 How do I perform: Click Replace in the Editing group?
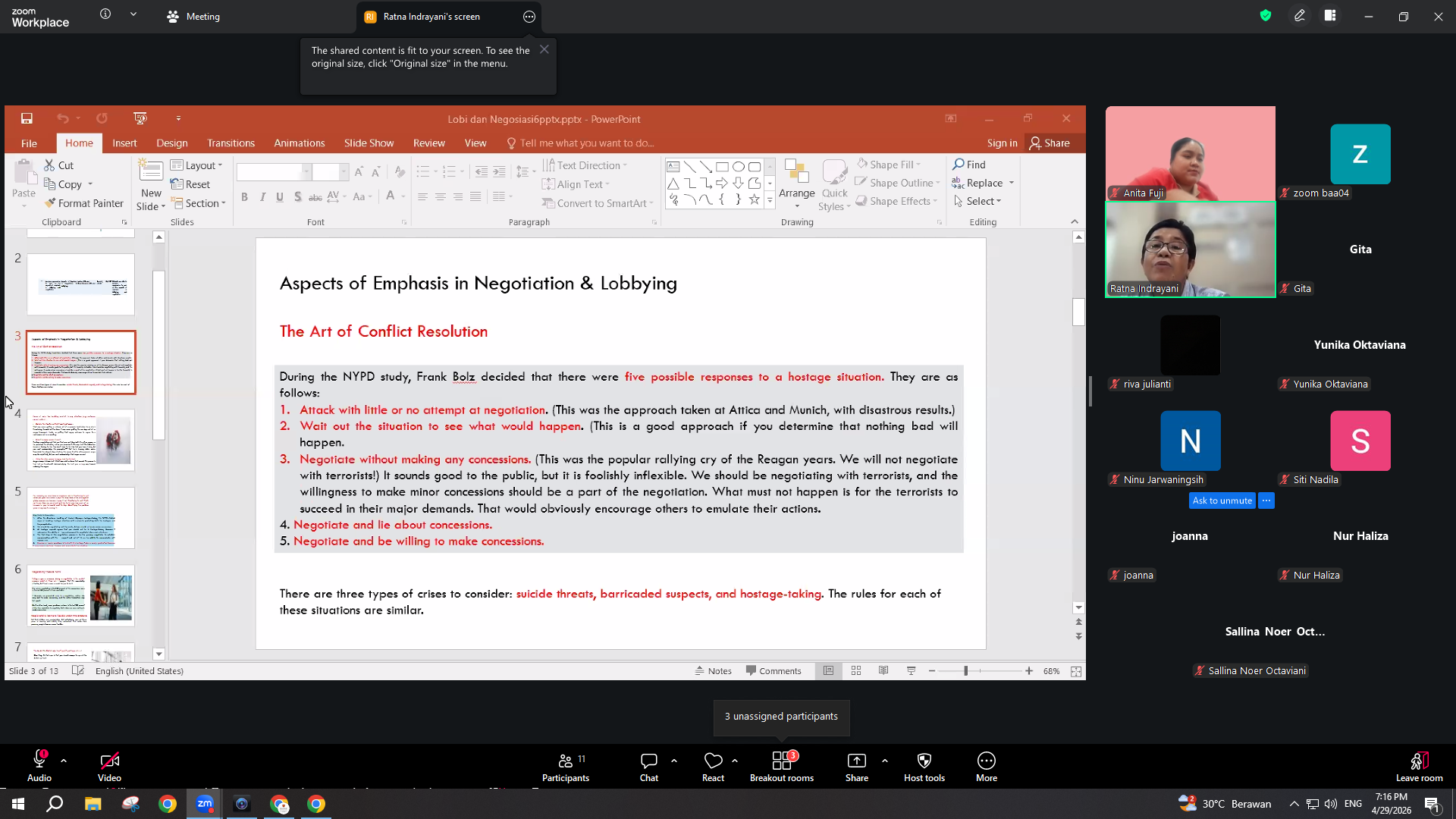(x=983, y=183)
